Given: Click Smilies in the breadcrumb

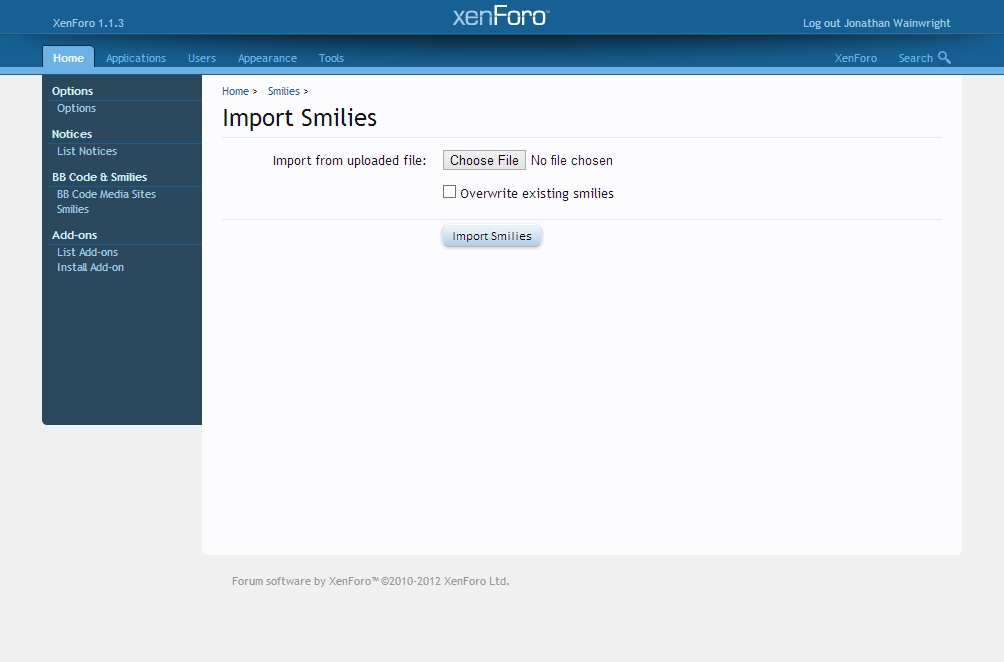Looking at the screenshot, I should pos(283,91).
